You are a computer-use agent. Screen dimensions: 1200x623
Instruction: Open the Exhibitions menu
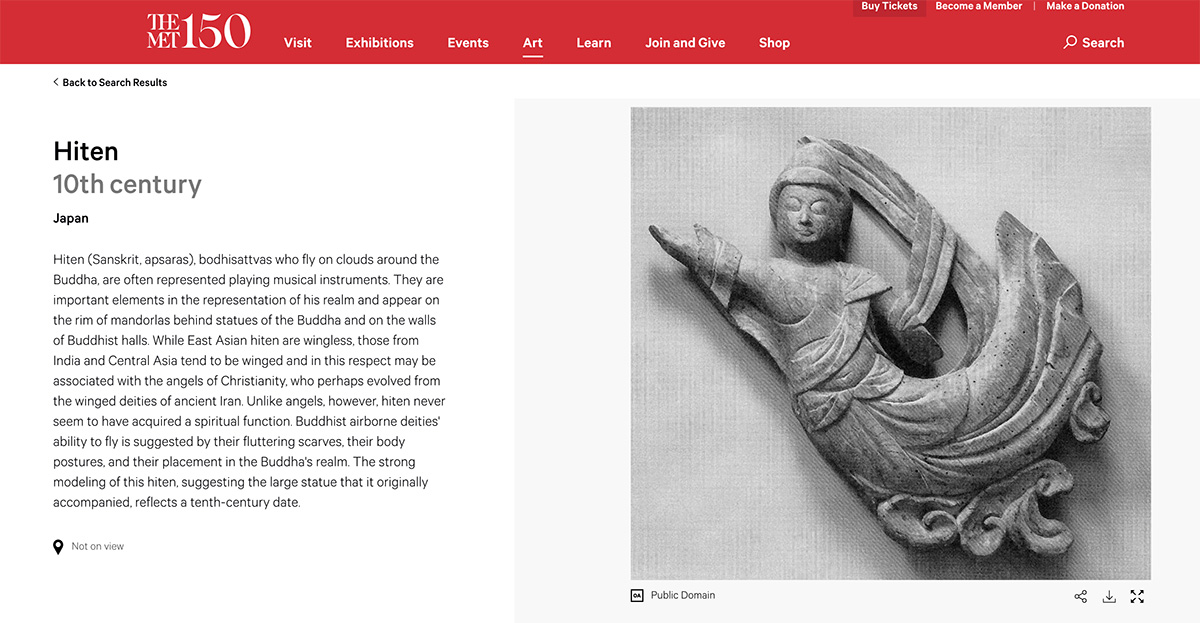379,43
